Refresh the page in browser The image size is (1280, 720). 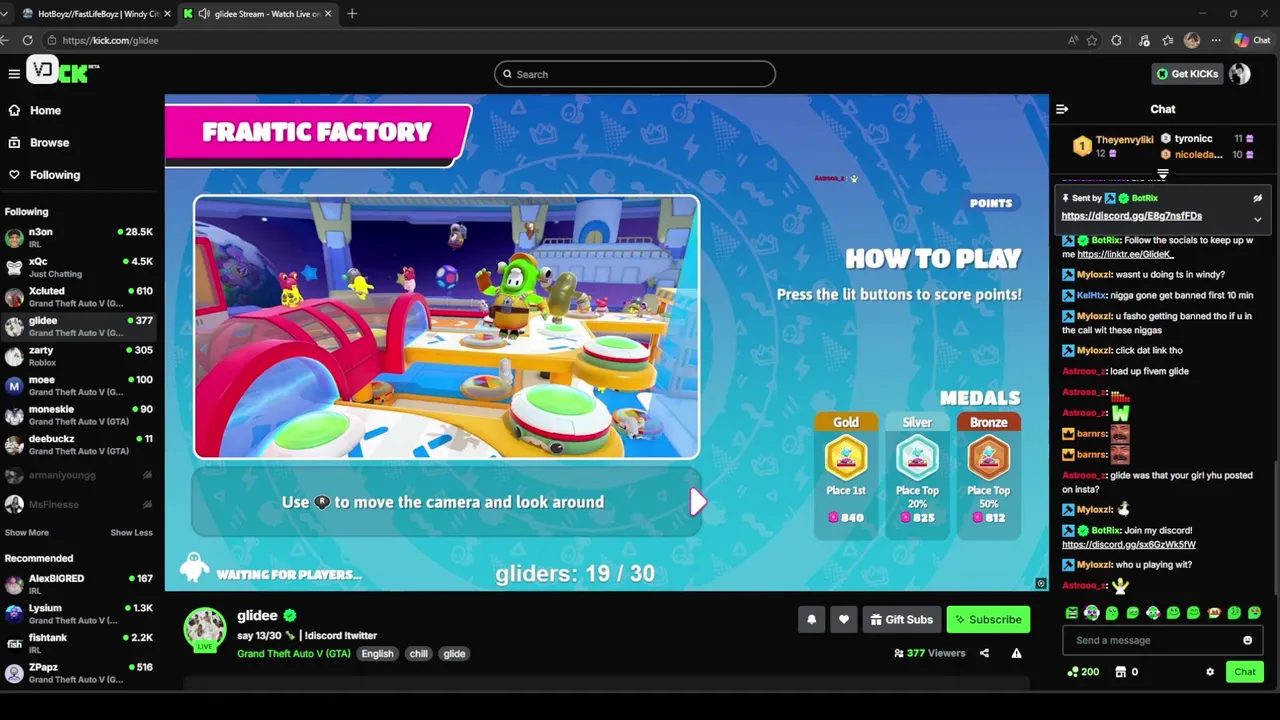(27, 40)
